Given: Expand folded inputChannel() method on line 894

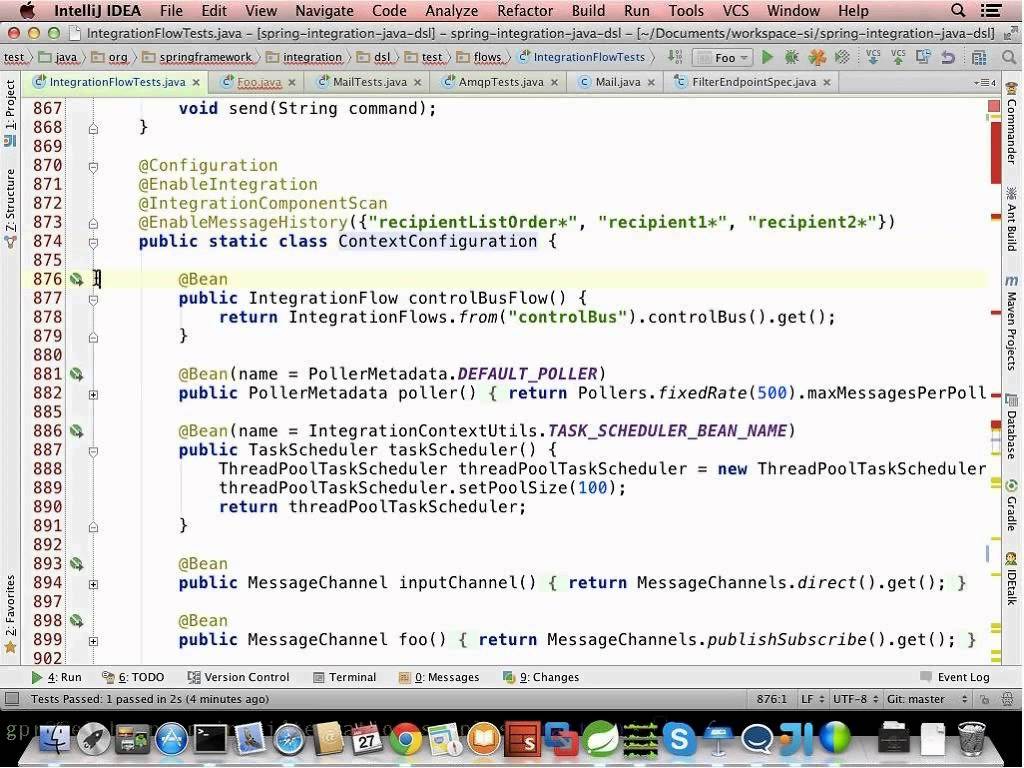Looking at the screenshot, I should tap(93, 584).
